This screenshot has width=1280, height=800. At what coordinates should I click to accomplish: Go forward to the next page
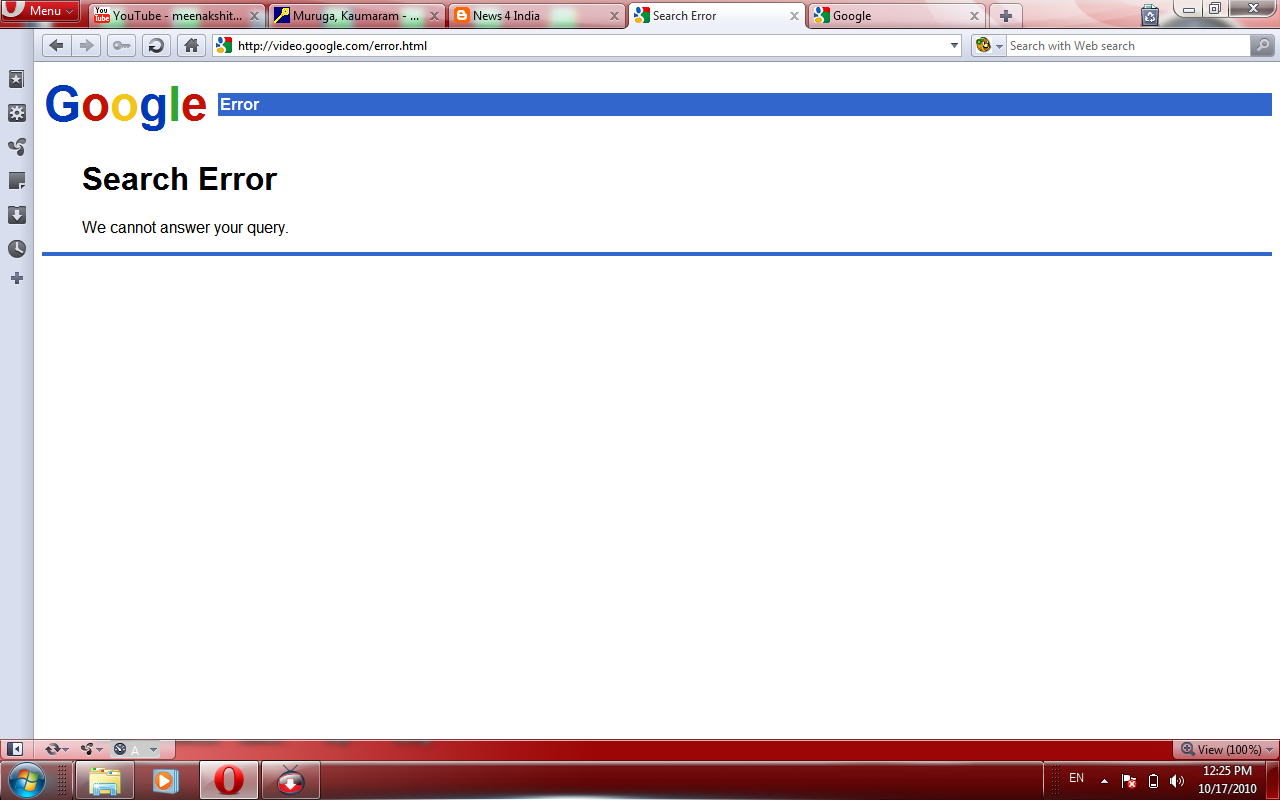pyautogui.click(x=86, y=45)
